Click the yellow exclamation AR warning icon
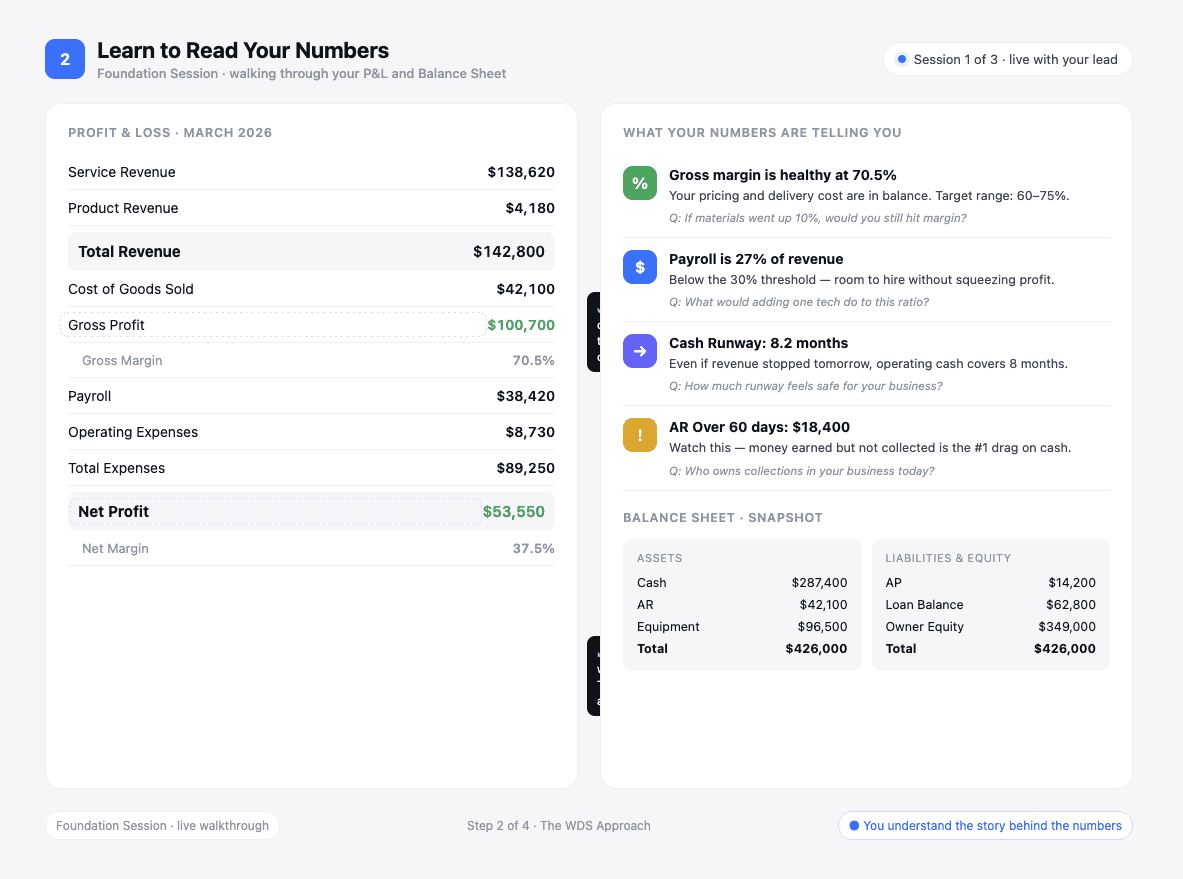1183x879 pixels. coord(640,435)
